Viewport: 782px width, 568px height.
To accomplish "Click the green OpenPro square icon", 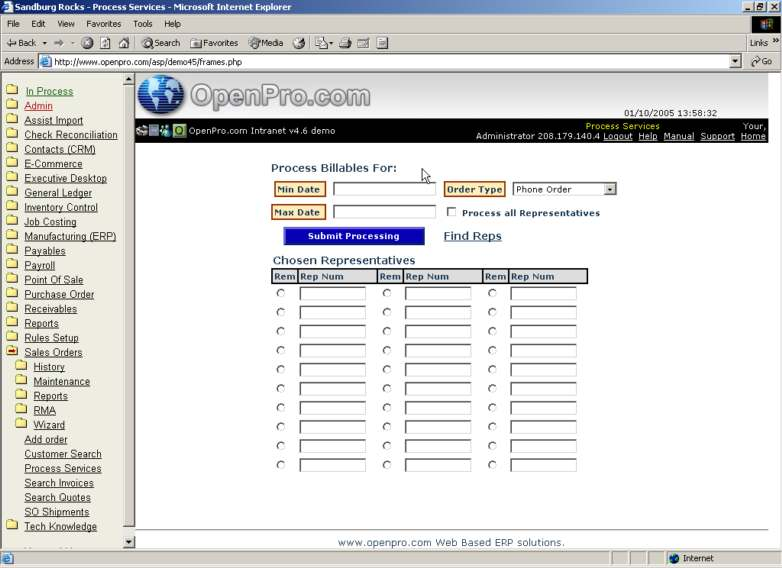I will click(x=180, y=130).
